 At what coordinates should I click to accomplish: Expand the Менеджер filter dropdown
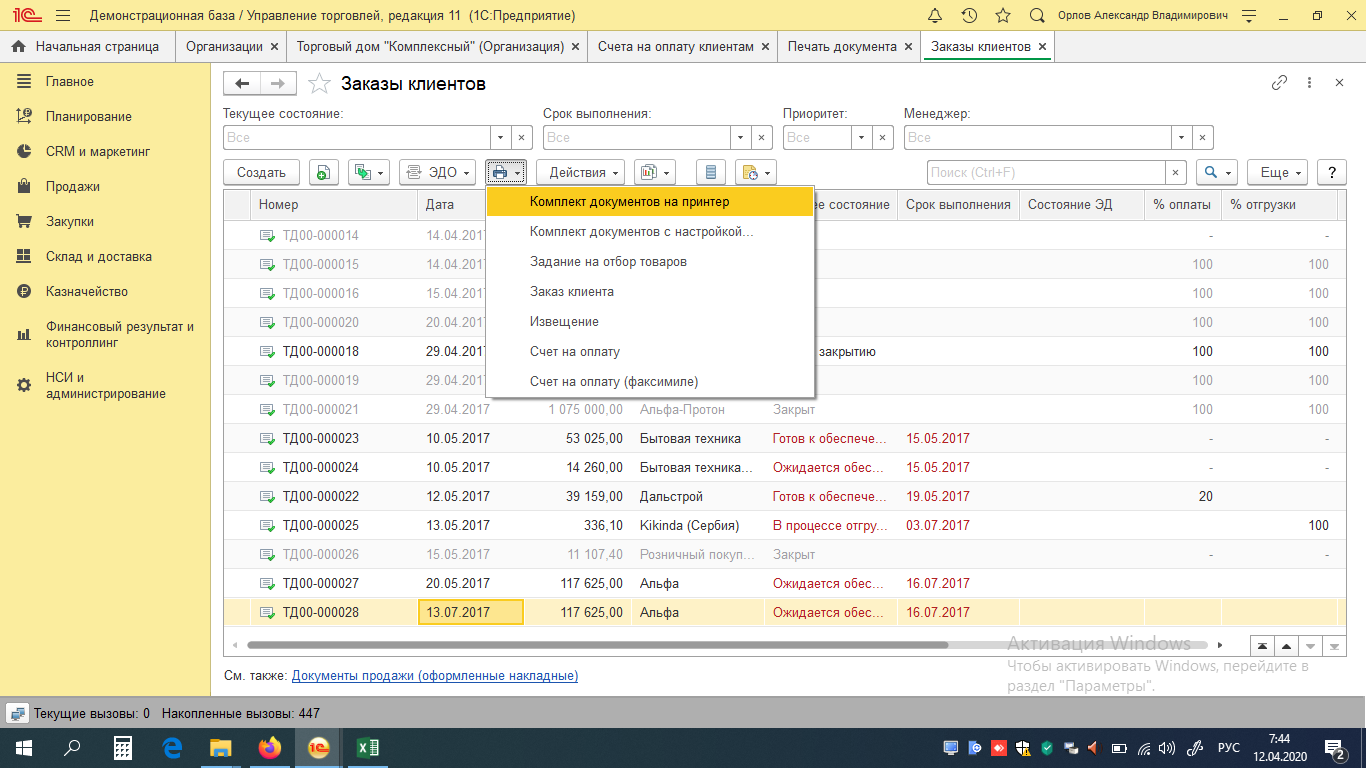pyautogui.click(x=1182, y=138)
